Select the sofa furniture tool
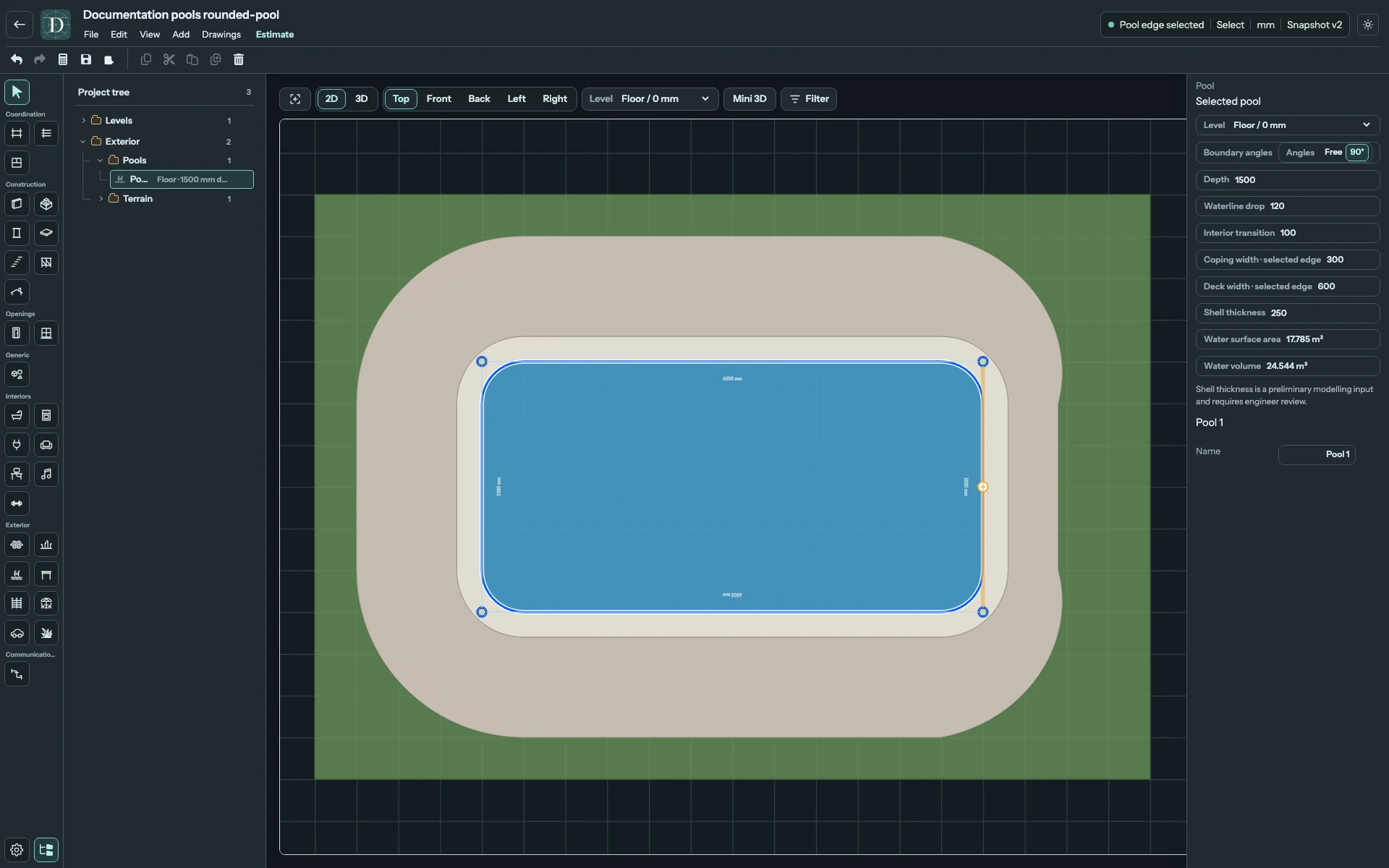This screenshot has width=1389, height=868. click(46, 445)
